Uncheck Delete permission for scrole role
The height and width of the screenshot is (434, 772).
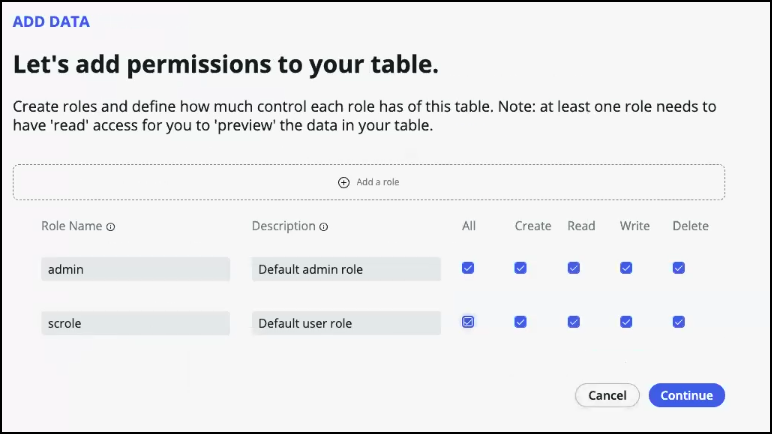tap(679, 322)
